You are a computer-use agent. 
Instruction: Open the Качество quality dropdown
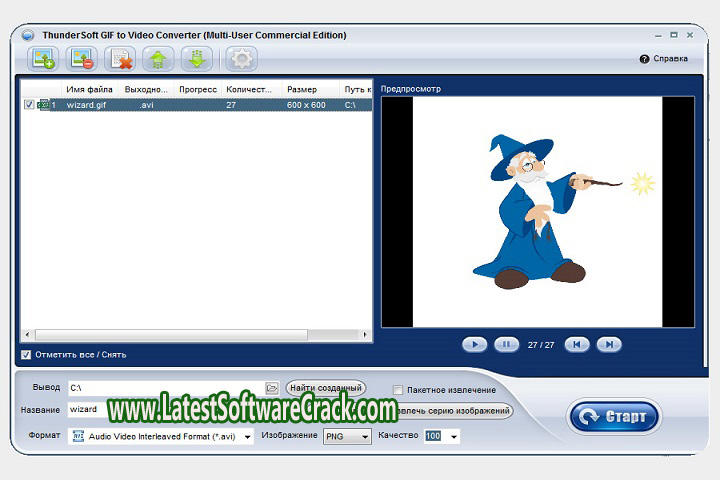coord(454,437)
